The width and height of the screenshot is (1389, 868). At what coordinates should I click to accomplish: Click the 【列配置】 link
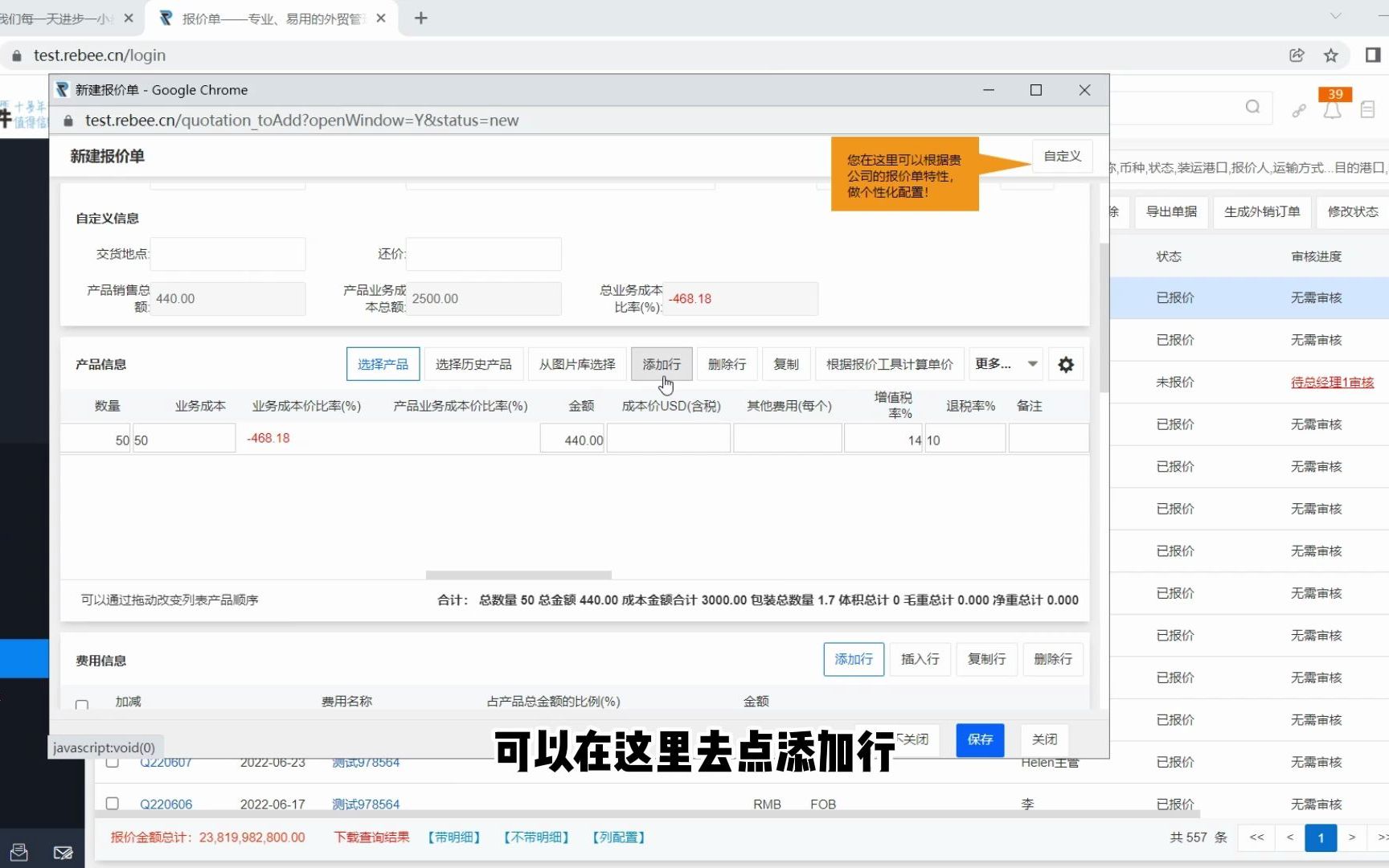pos(618,837)
